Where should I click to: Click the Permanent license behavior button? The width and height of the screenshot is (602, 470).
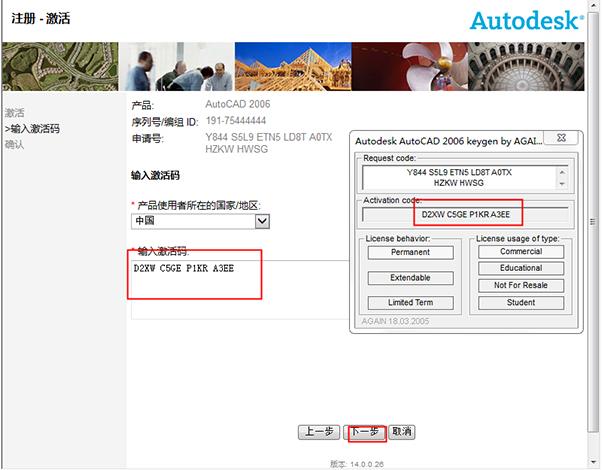click(x=410, y=252)
